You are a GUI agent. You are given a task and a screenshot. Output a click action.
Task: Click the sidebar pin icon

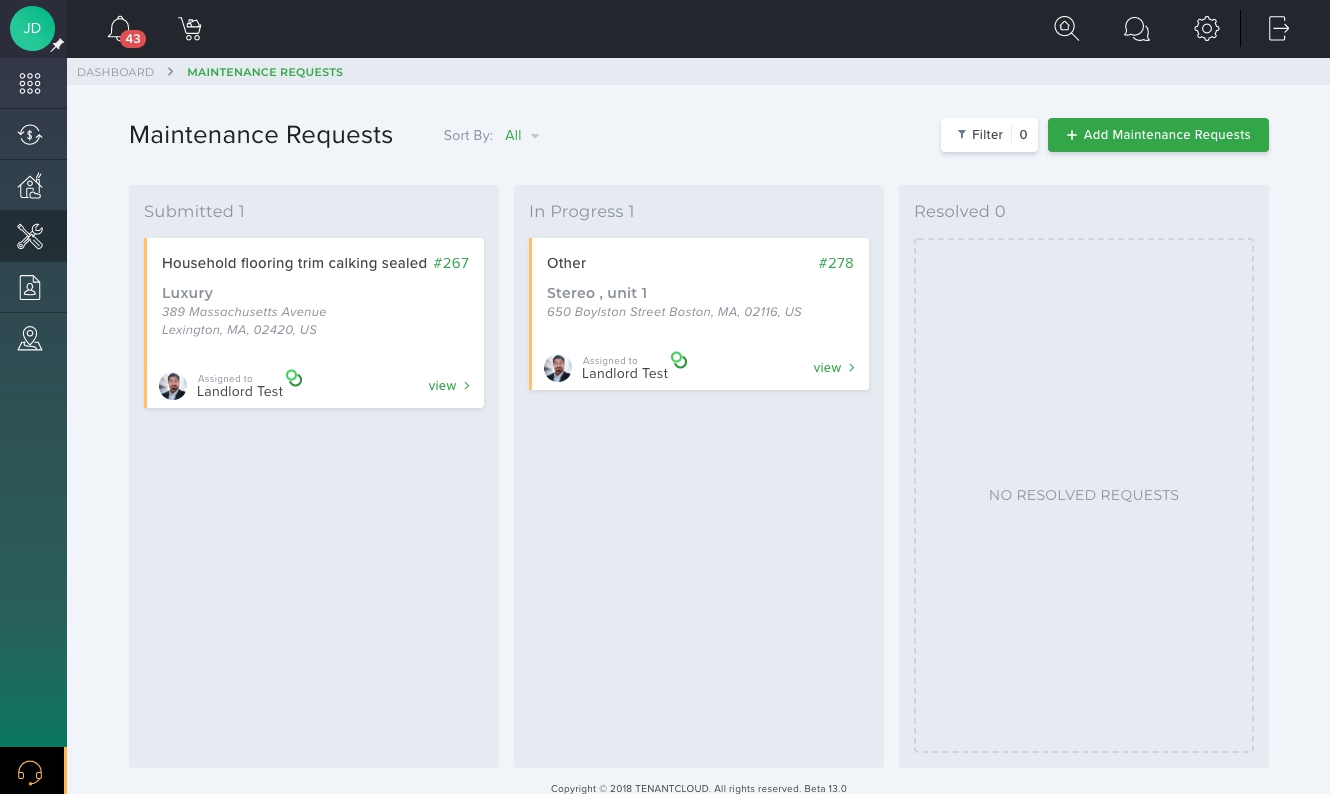click(x=58, y=45)
